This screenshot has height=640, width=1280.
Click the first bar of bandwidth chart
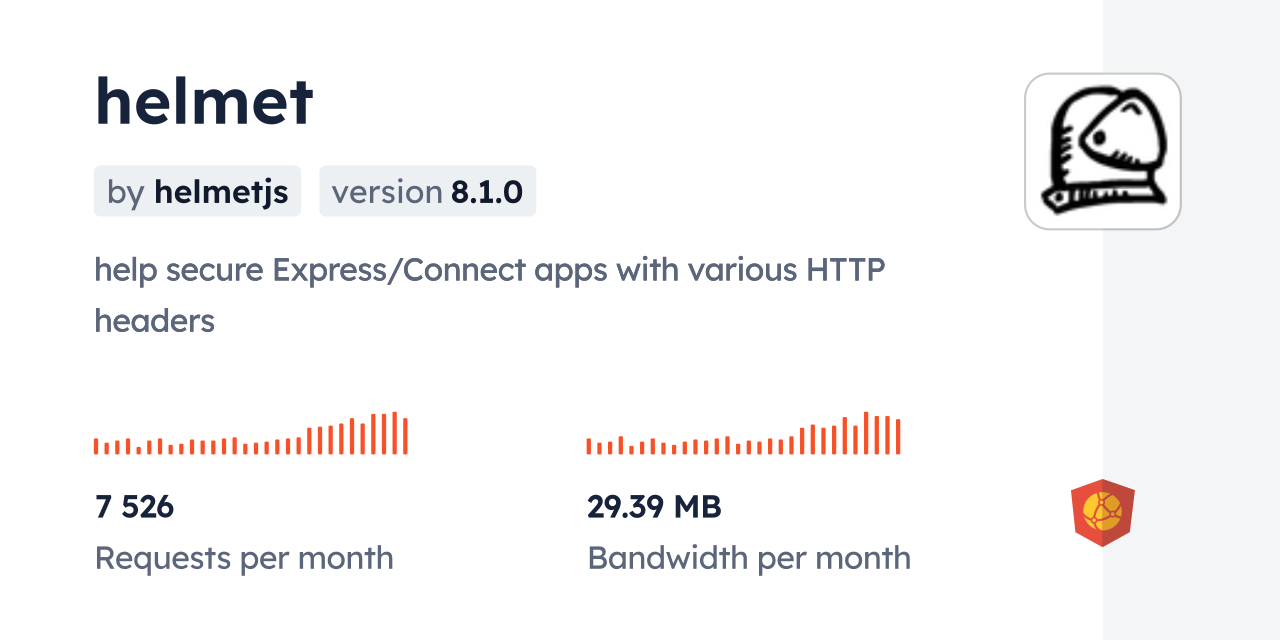pos(589,447)
